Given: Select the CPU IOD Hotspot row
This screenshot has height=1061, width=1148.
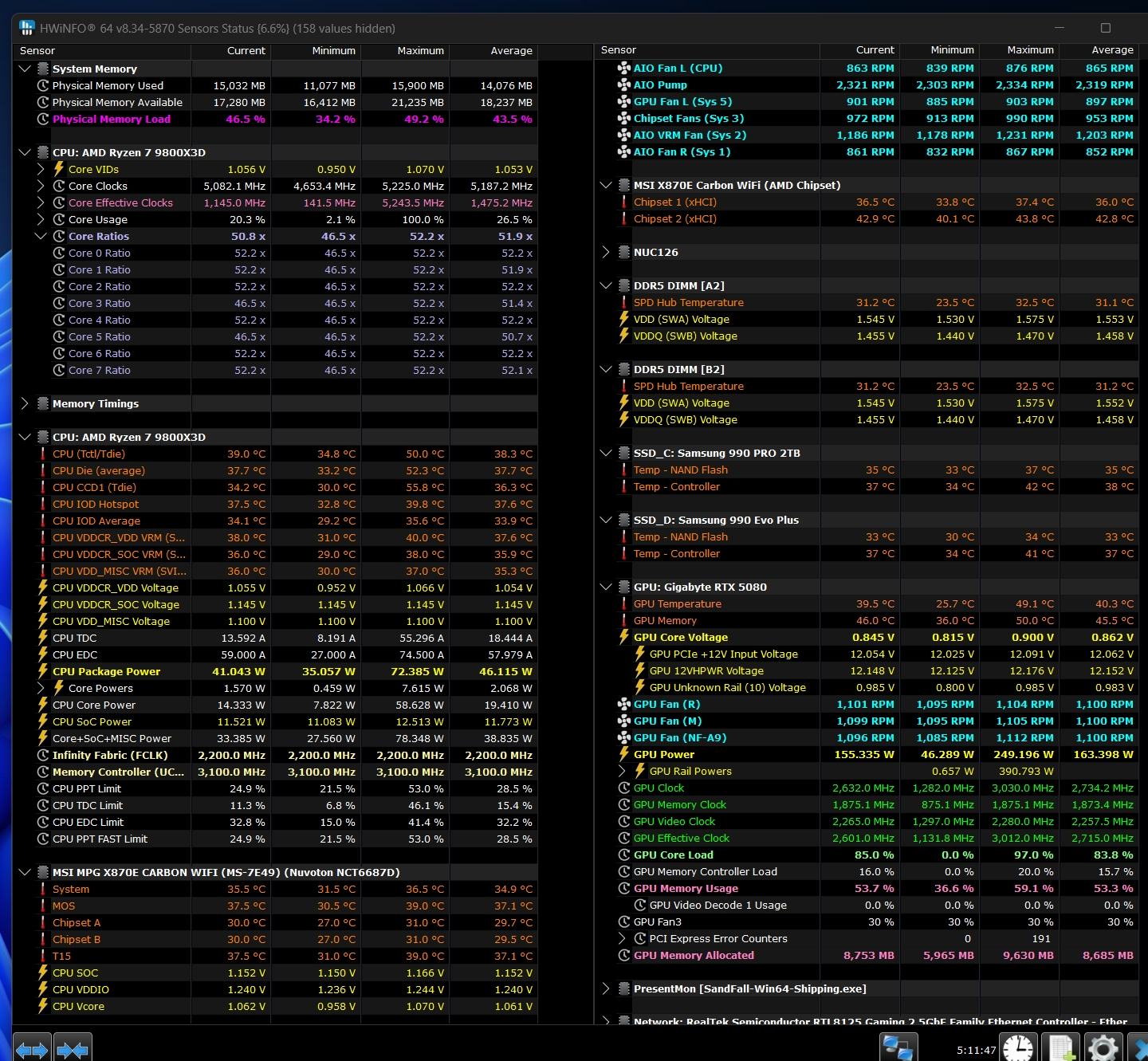Looking at the screenshot, I should [275, 504].
